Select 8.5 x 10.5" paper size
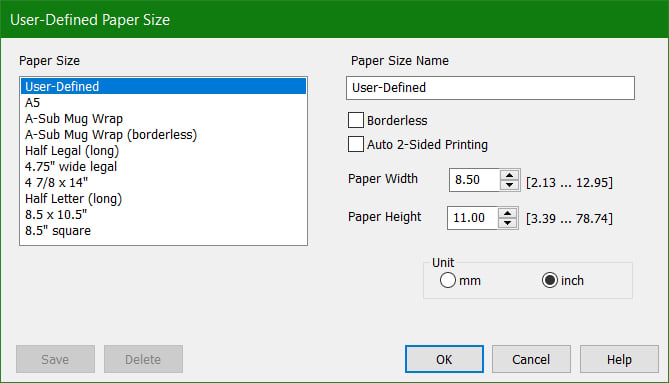The height and width of the screenshot is (383, 669). [x=163, y=214]
